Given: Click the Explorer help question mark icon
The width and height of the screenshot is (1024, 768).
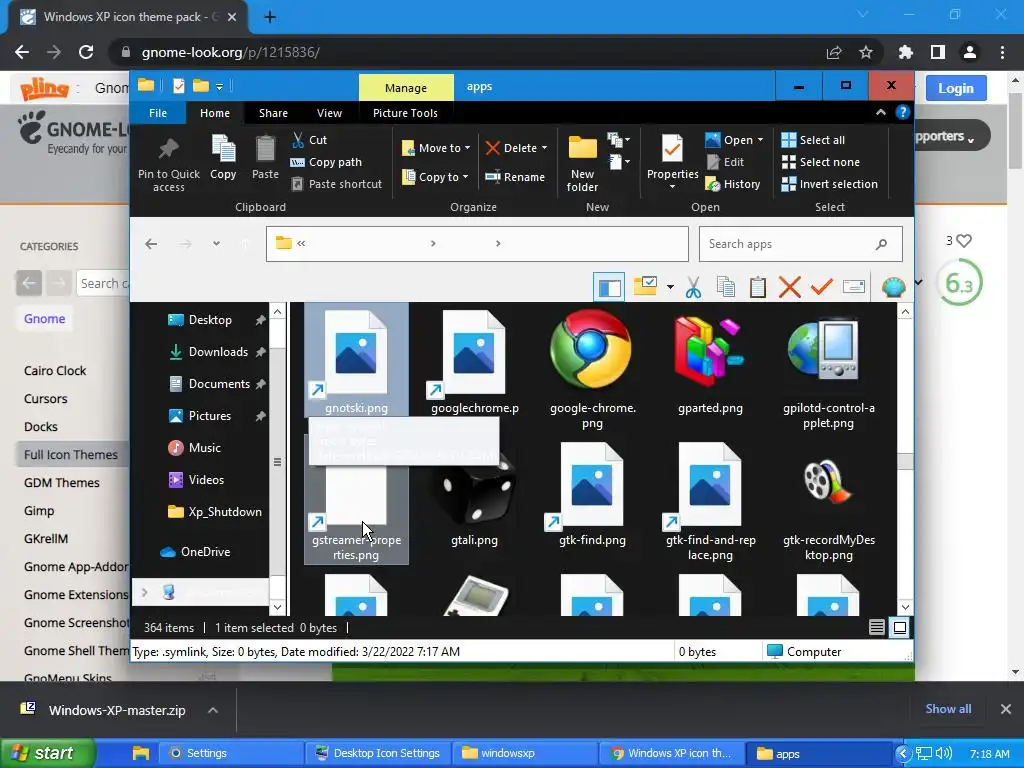Looking at the screenshot, I should (x=903, y=112).
